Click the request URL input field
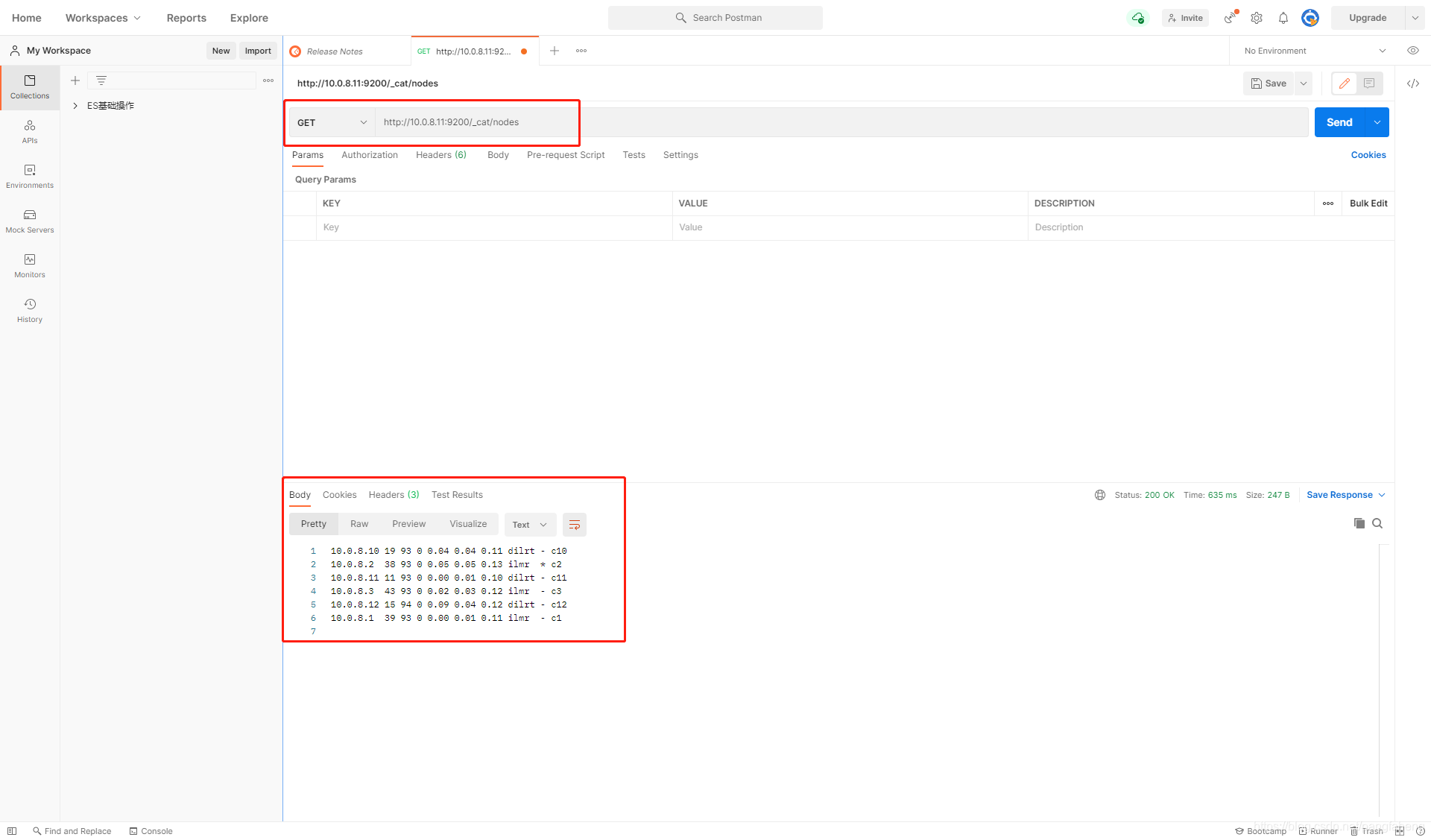The image size is (1431, 840). coord(841,122)
